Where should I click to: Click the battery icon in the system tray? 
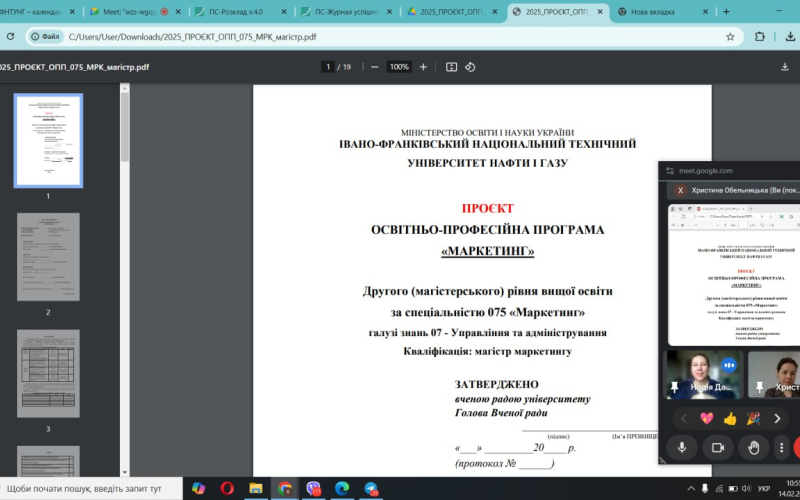733,488
